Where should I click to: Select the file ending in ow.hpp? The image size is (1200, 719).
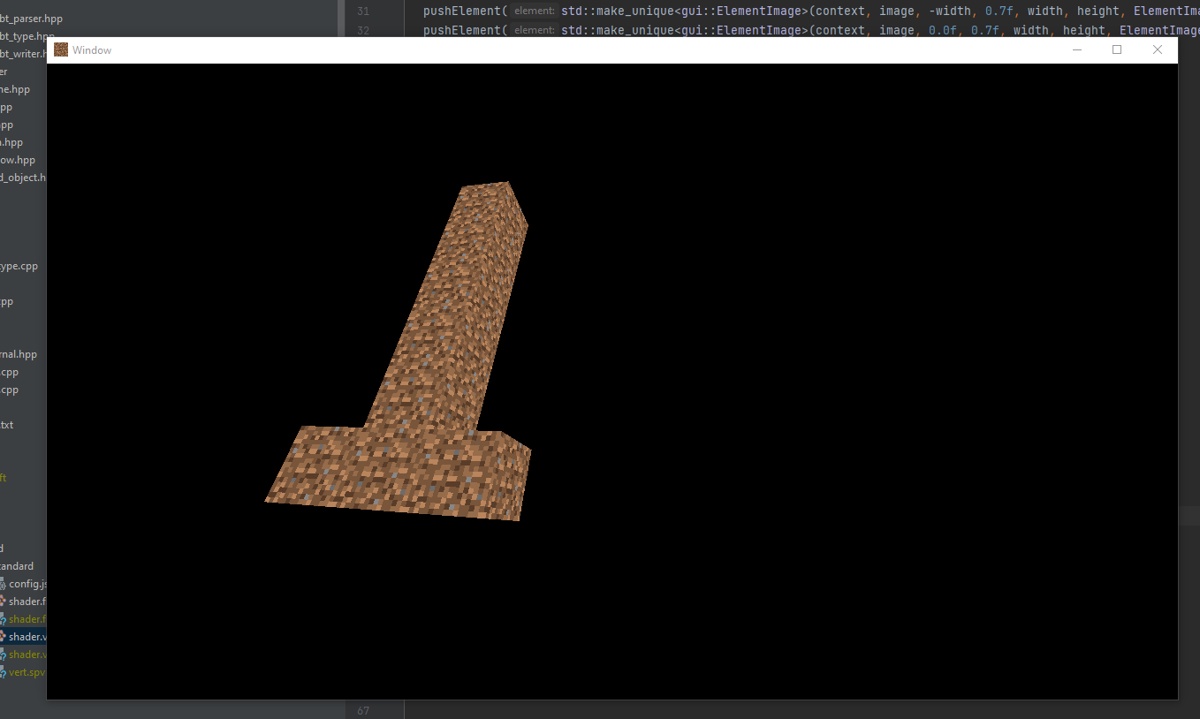[17, 160]
